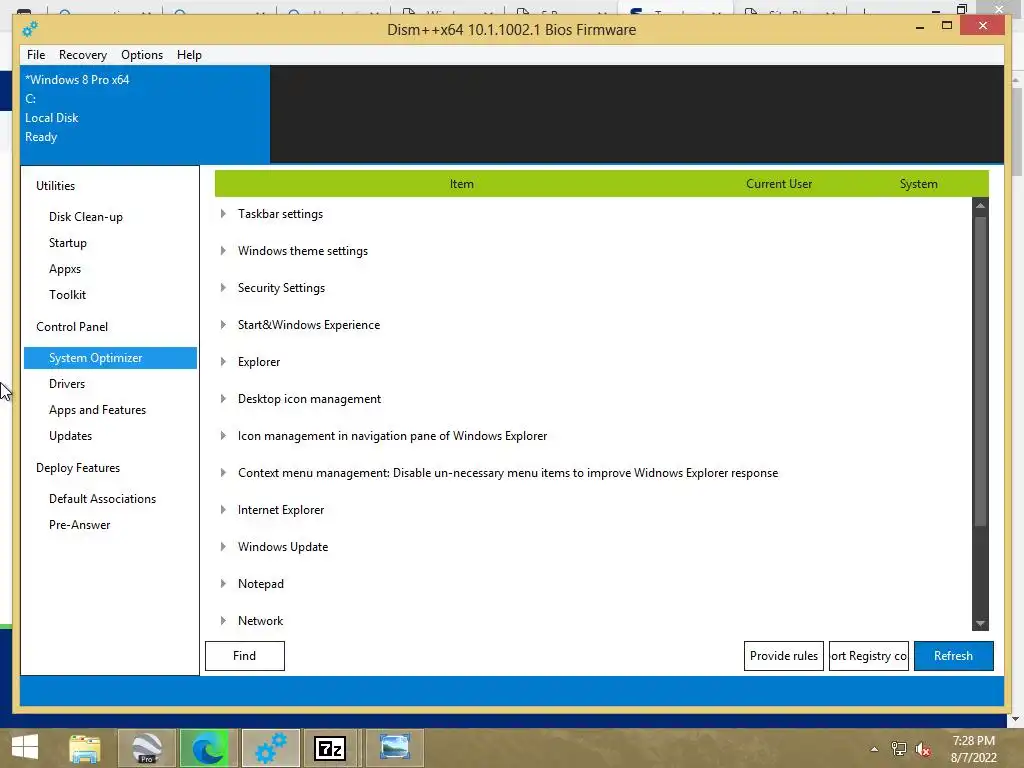
Task: Open the Options menu
Action: click(142, 55)
